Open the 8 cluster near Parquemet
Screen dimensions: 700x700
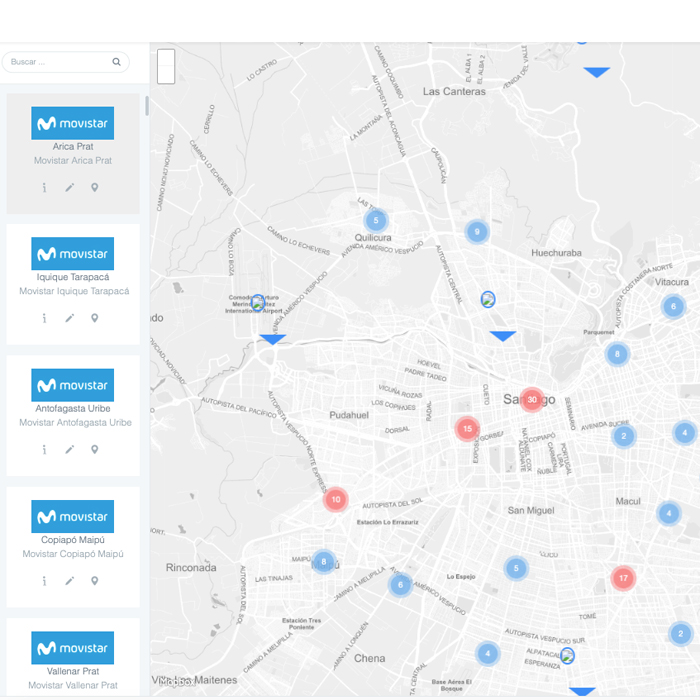click(x=617, y=354)
